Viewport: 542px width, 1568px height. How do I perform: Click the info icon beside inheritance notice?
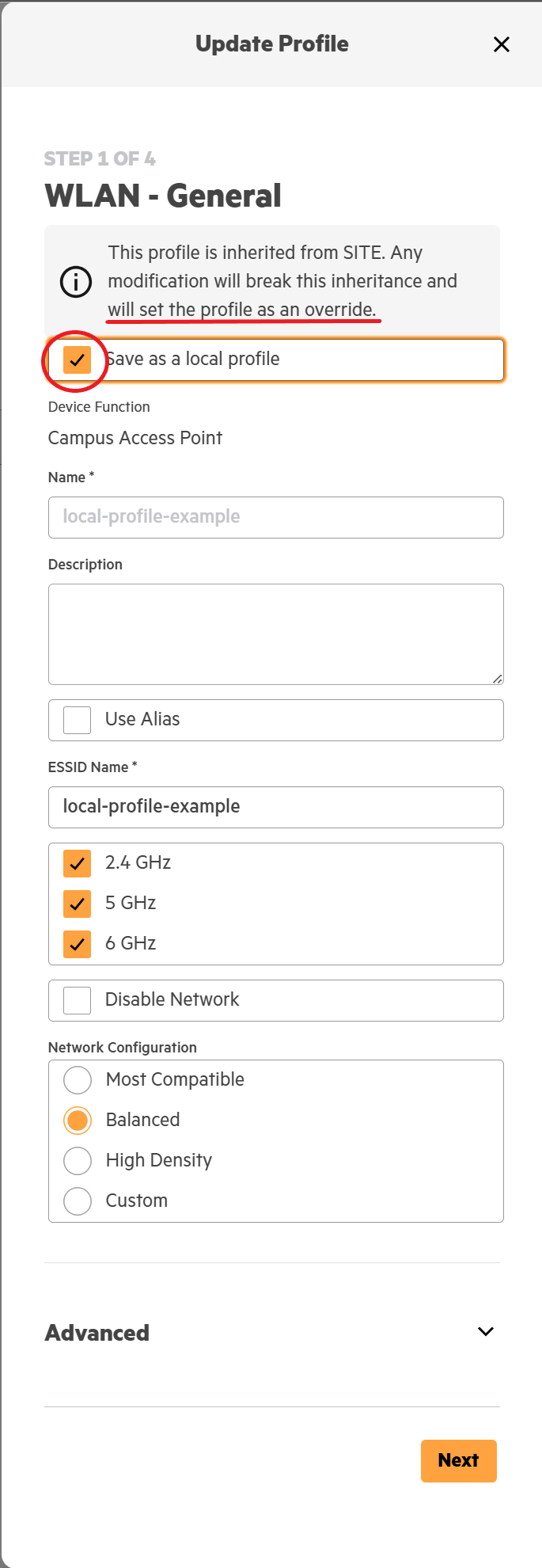(76, 281)
